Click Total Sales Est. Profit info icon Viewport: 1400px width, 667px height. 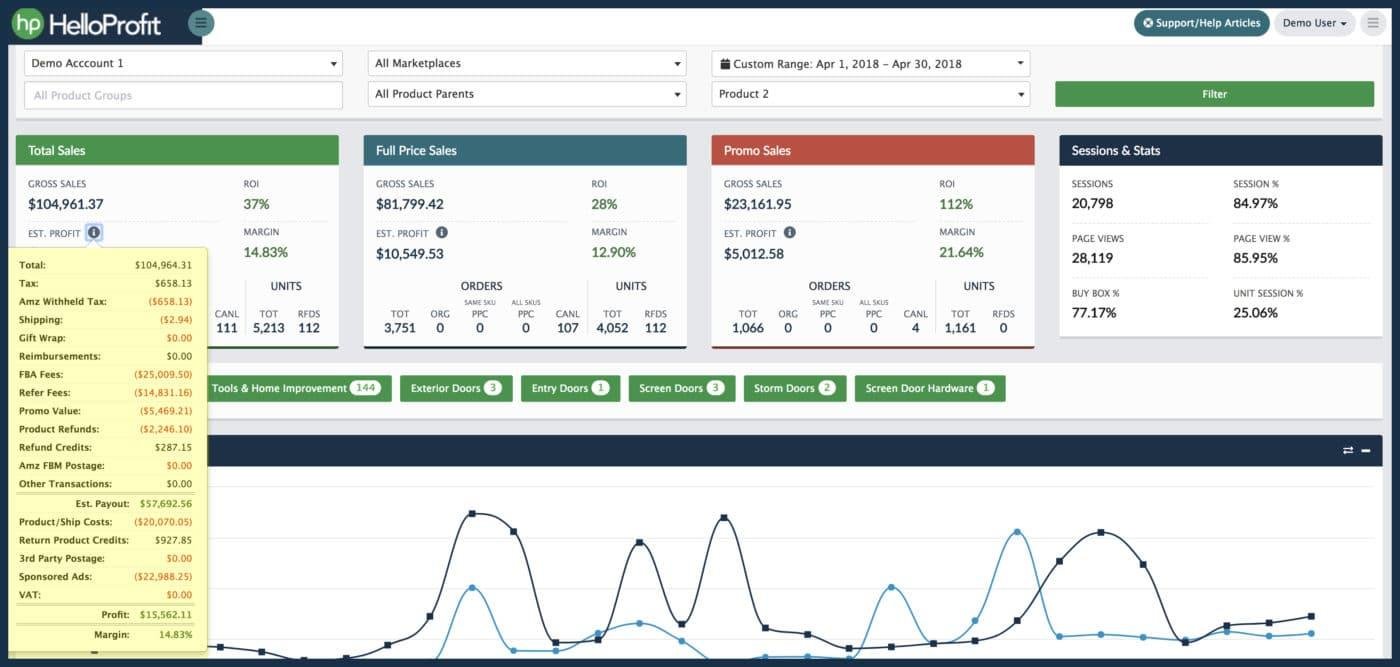(x=94, y=233)
